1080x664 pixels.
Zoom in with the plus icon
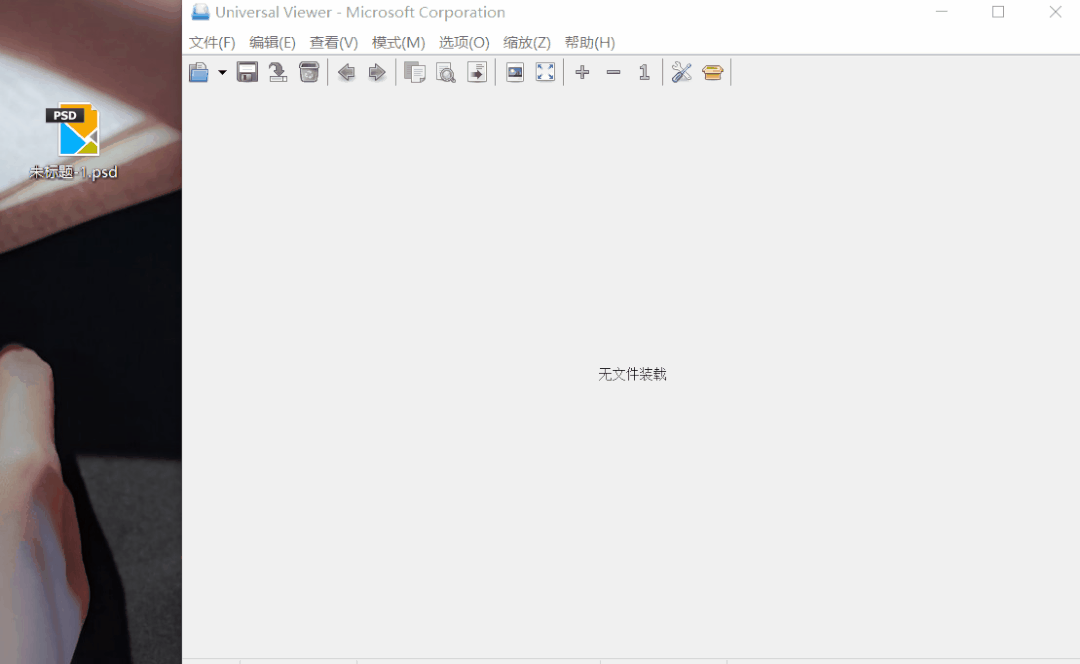click(x=582, y=72)
